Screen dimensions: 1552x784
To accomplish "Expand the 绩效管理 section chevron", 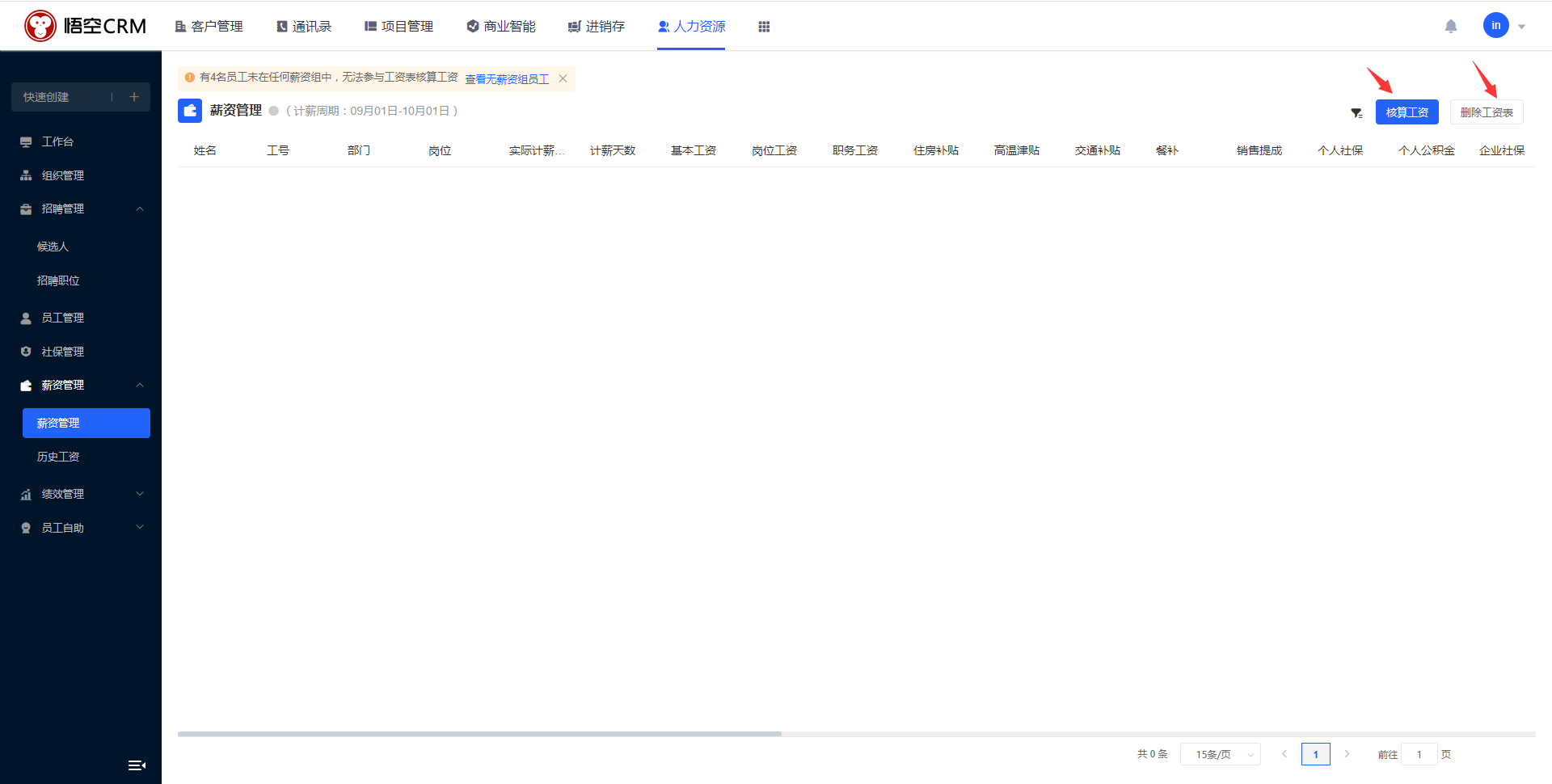I will coord(140,494).
